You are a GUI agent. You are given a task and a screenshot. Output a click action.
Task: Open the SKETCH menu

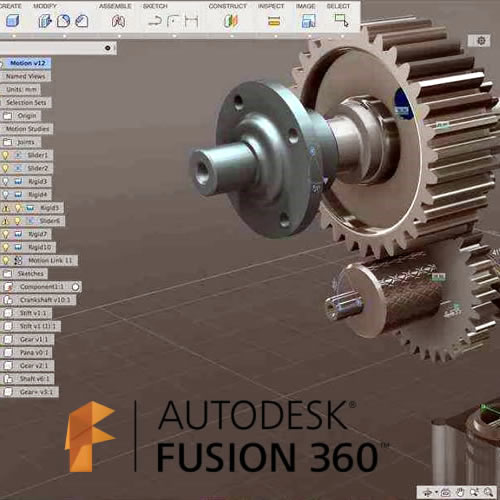tap(155, 6)
